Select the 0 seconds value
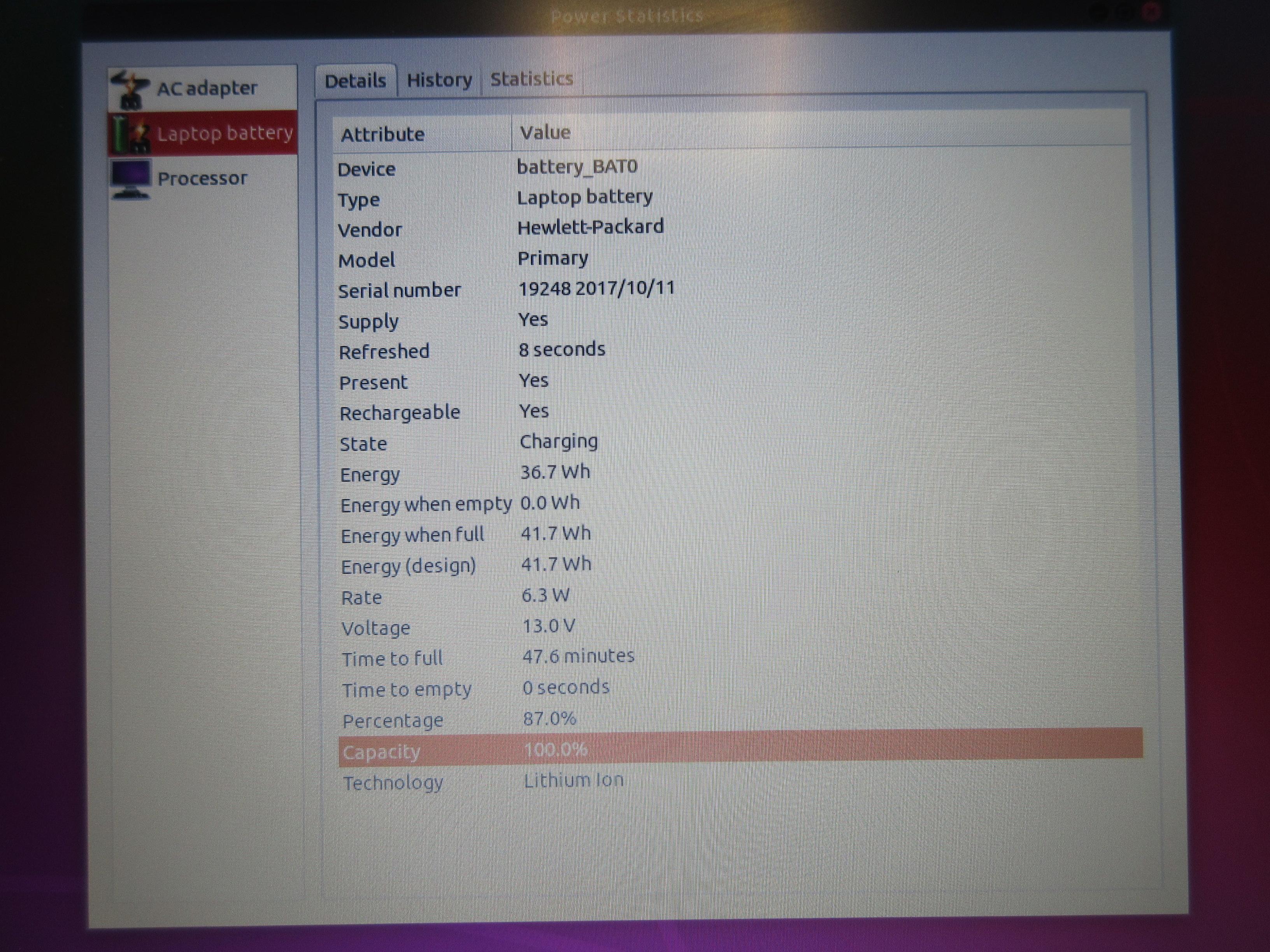The height and width of the screenshot is (952, 1270). coord(566,687)
